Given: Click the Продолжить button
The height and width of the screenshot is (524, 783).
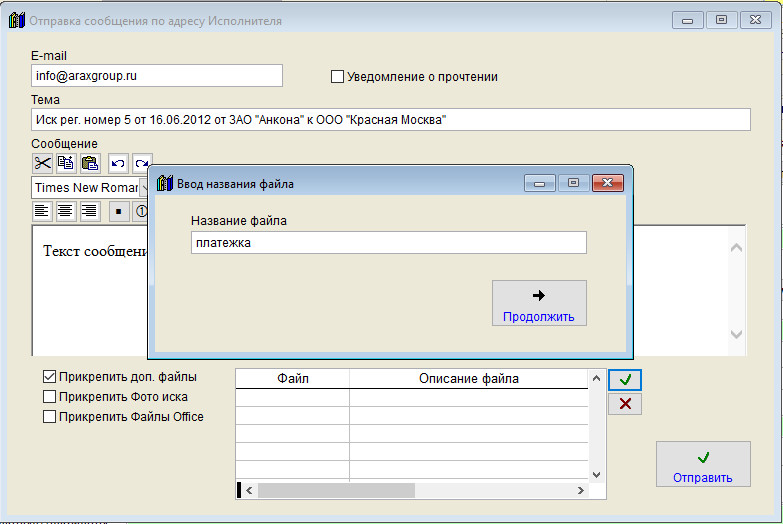Looking at the screenshot, I should click(x=539, y=303).
